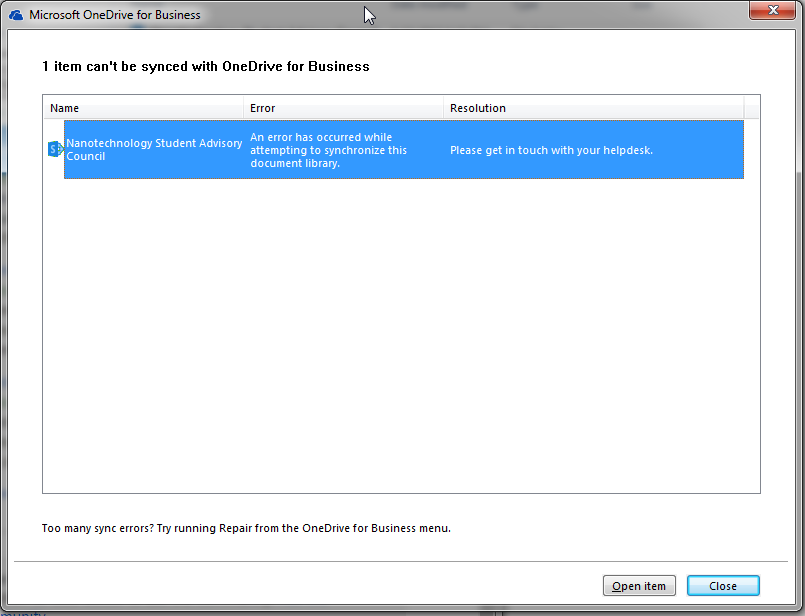Click the 'Too many sync errors?' hint text
This screenshot has height=616, width=805.
pos(246,528)
